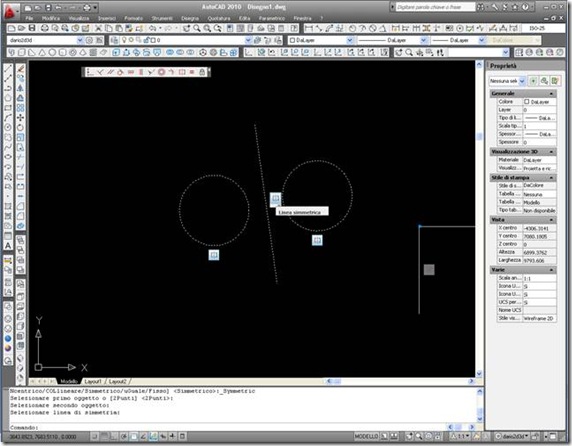
Task: Click the Tangent constraint icon in floating toolbar
Action: pyautogui.click(x=120, y=72)
